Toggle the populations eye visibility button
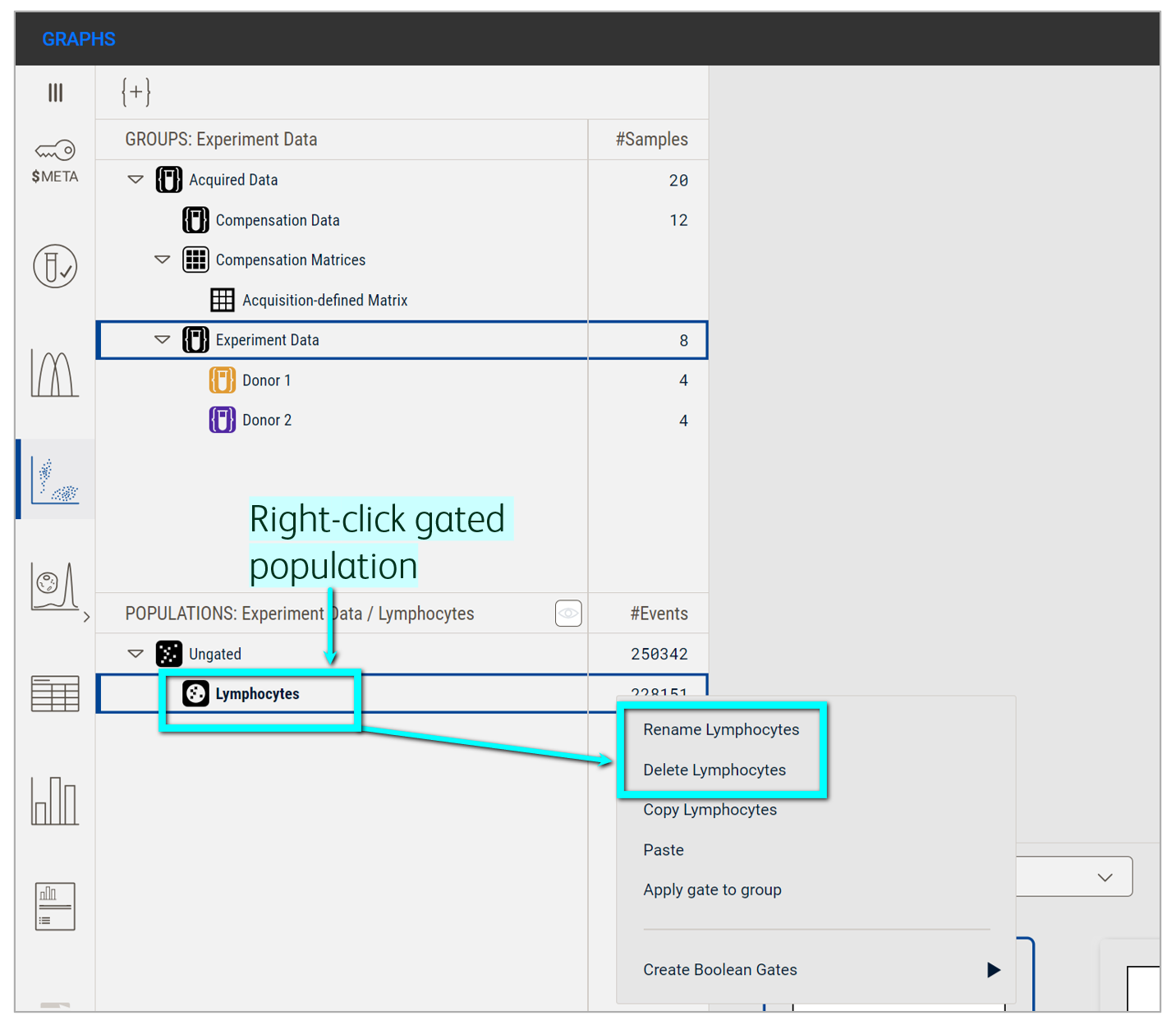 [x=568, y=614]
